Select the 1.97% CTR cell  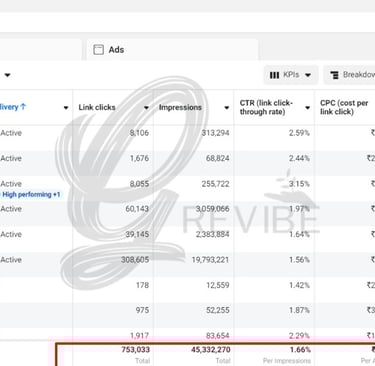299,209
